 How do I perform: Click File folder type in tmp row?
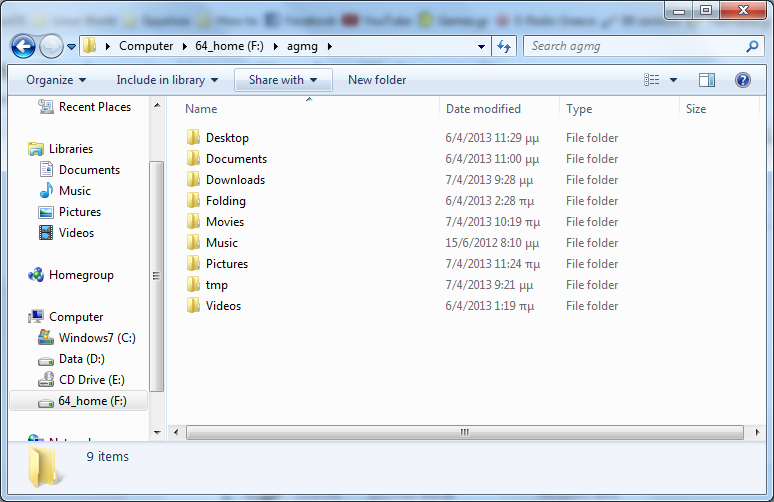tap(592, 285)
